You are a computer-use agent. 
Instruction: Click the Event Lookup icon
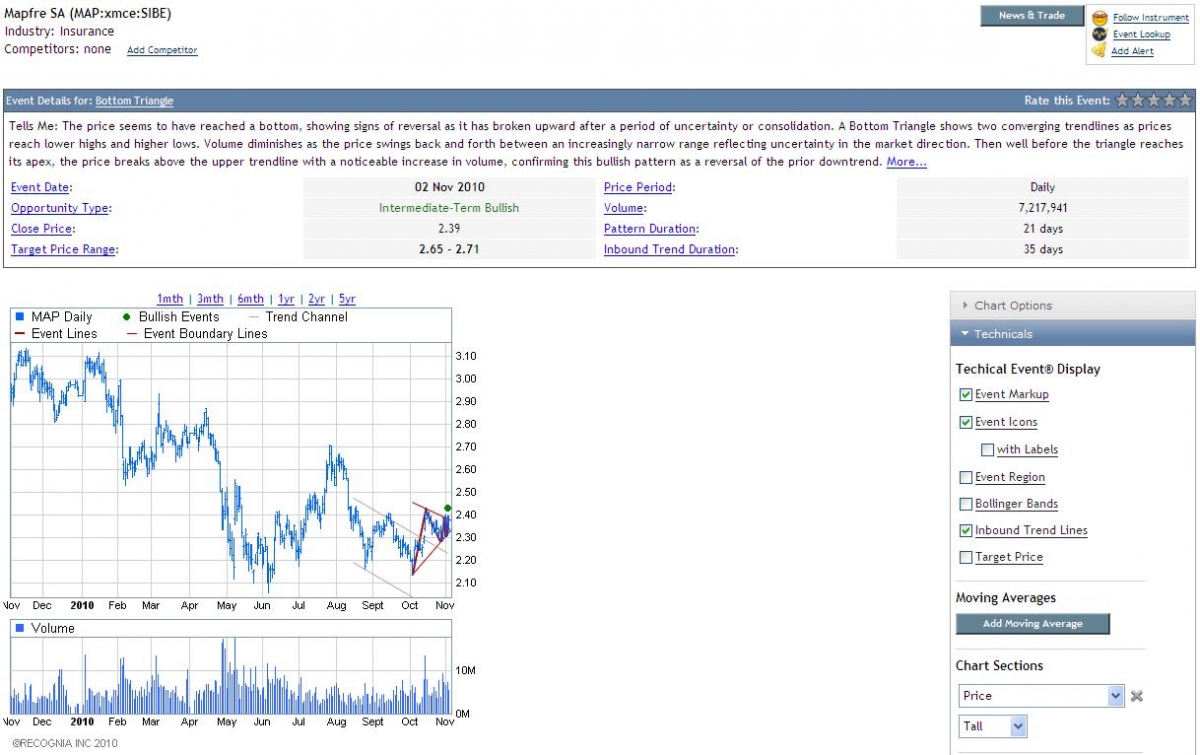[x=1100, y=34]
